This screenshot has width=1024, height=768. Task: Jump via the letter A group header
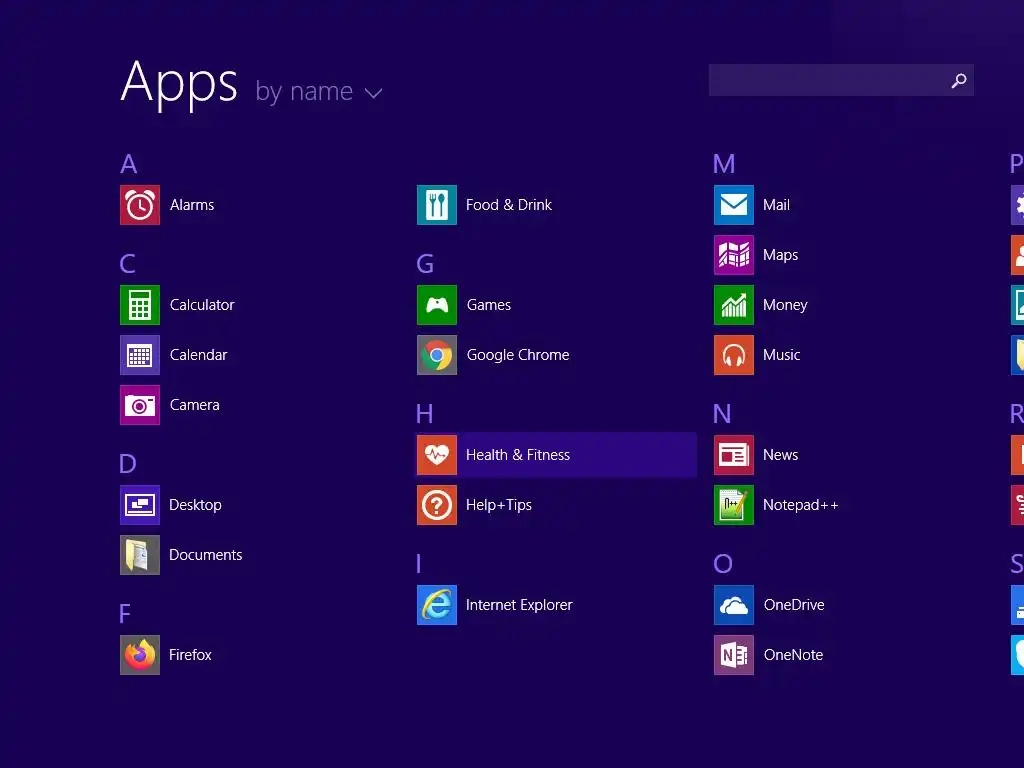pyautogui.click(x=129, y=164)
